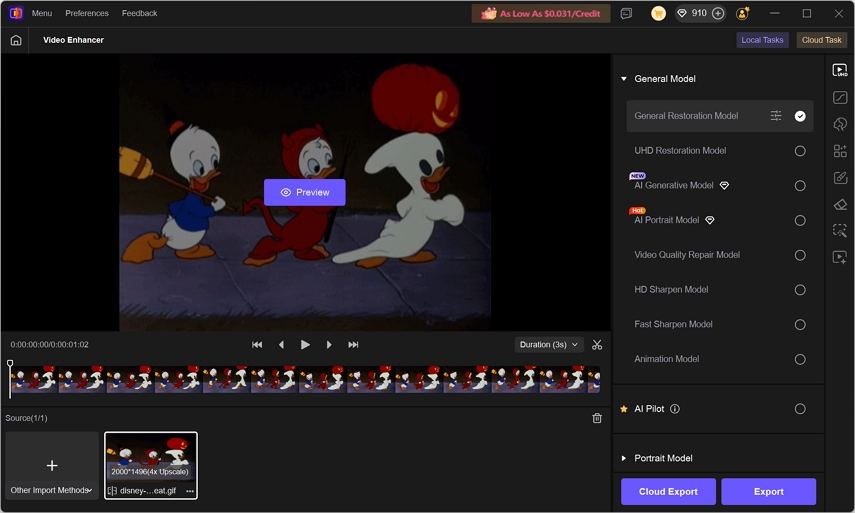Open the second sidebar tool icon
Image resolution: width=855 pixels, height=513 pixels.
coord(840,98)
